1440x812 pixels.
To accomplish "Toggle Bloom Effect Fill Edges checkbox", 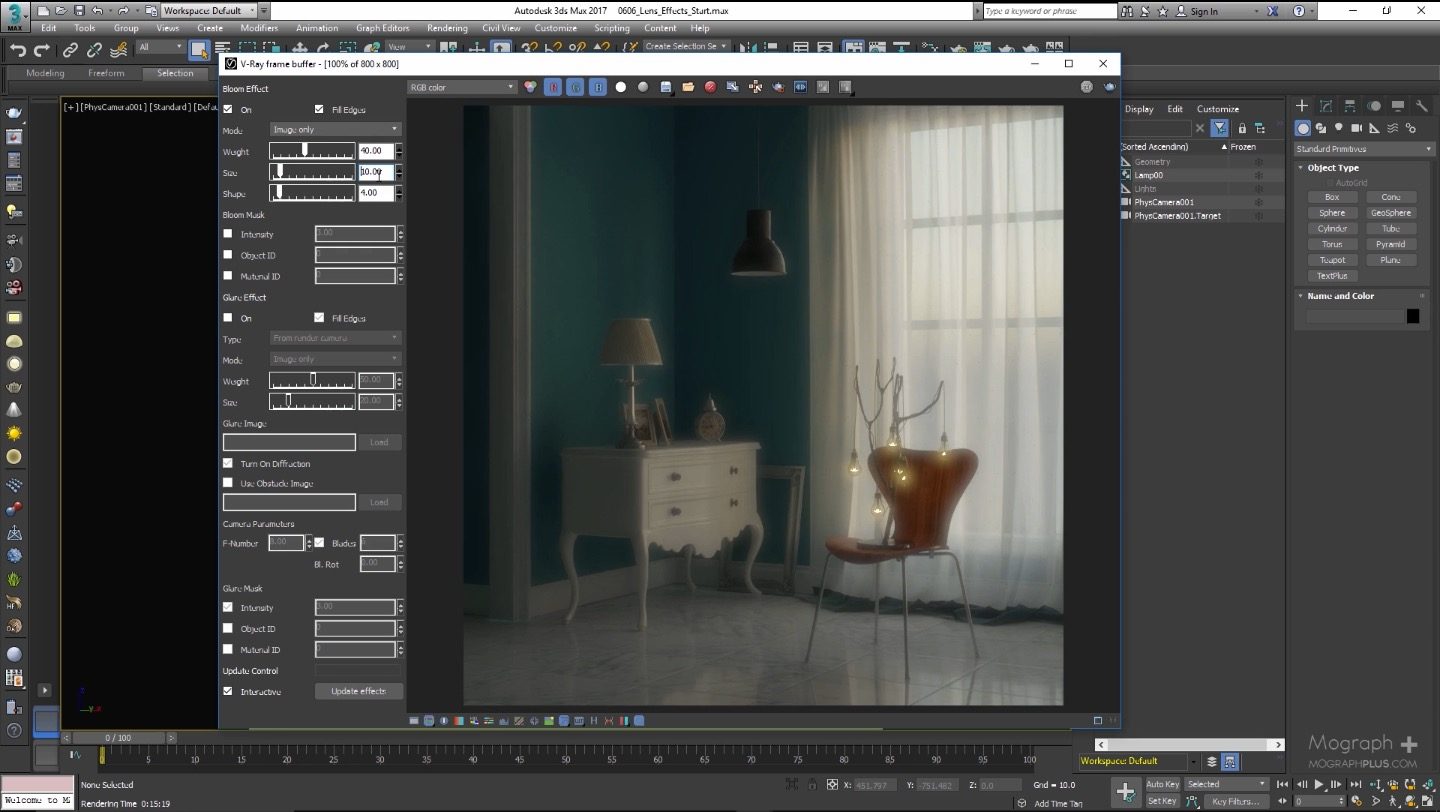I will (319, 109).
